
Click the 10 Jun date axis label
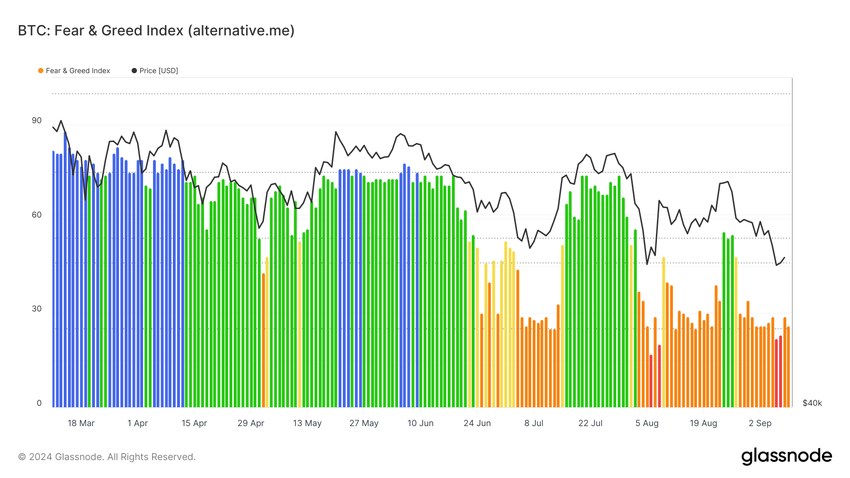(x=421, y=423)
